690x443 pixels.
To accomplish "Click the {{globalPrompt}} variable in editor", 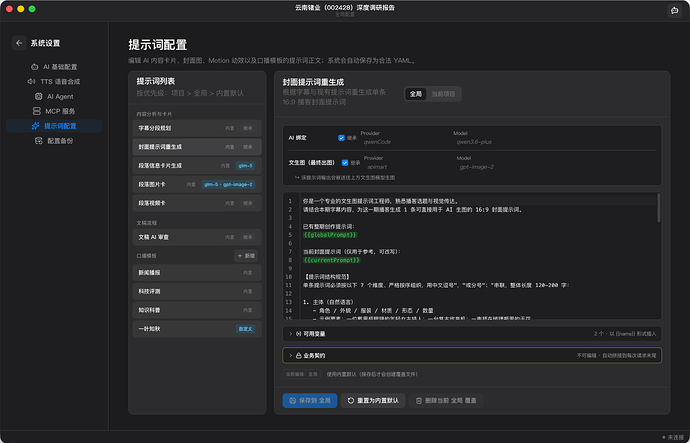I will pos(330,235).
